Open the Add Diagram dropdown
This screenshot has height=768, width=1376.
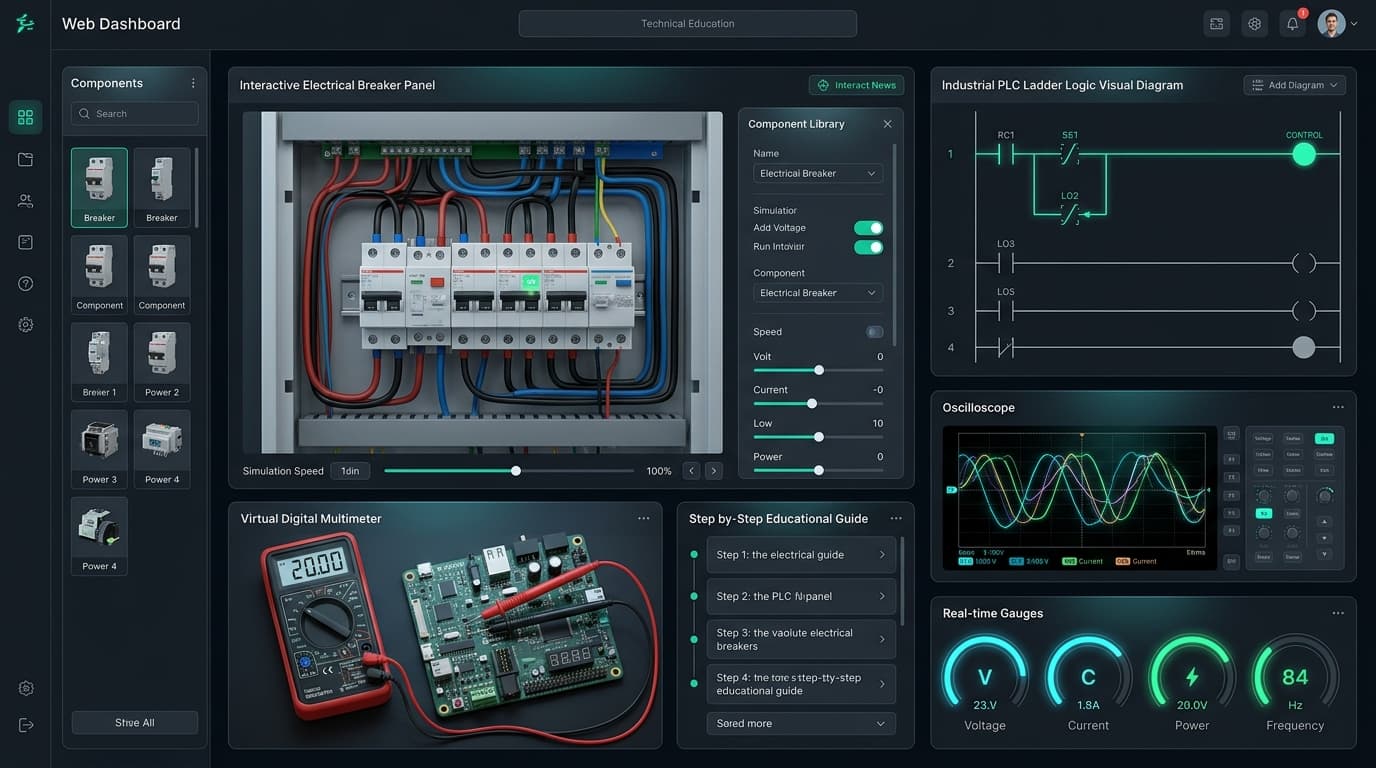point(1295,85)
